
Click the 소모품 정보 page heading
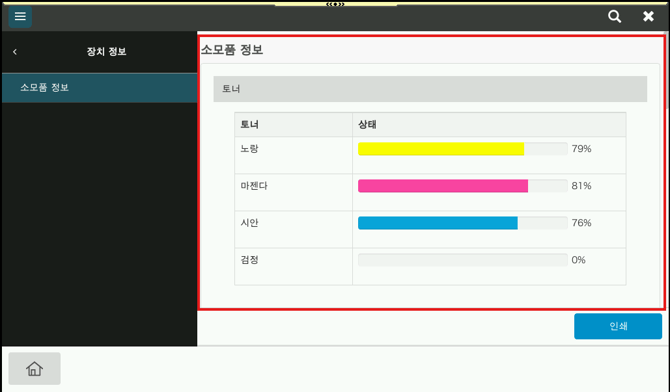click(232, 50)
